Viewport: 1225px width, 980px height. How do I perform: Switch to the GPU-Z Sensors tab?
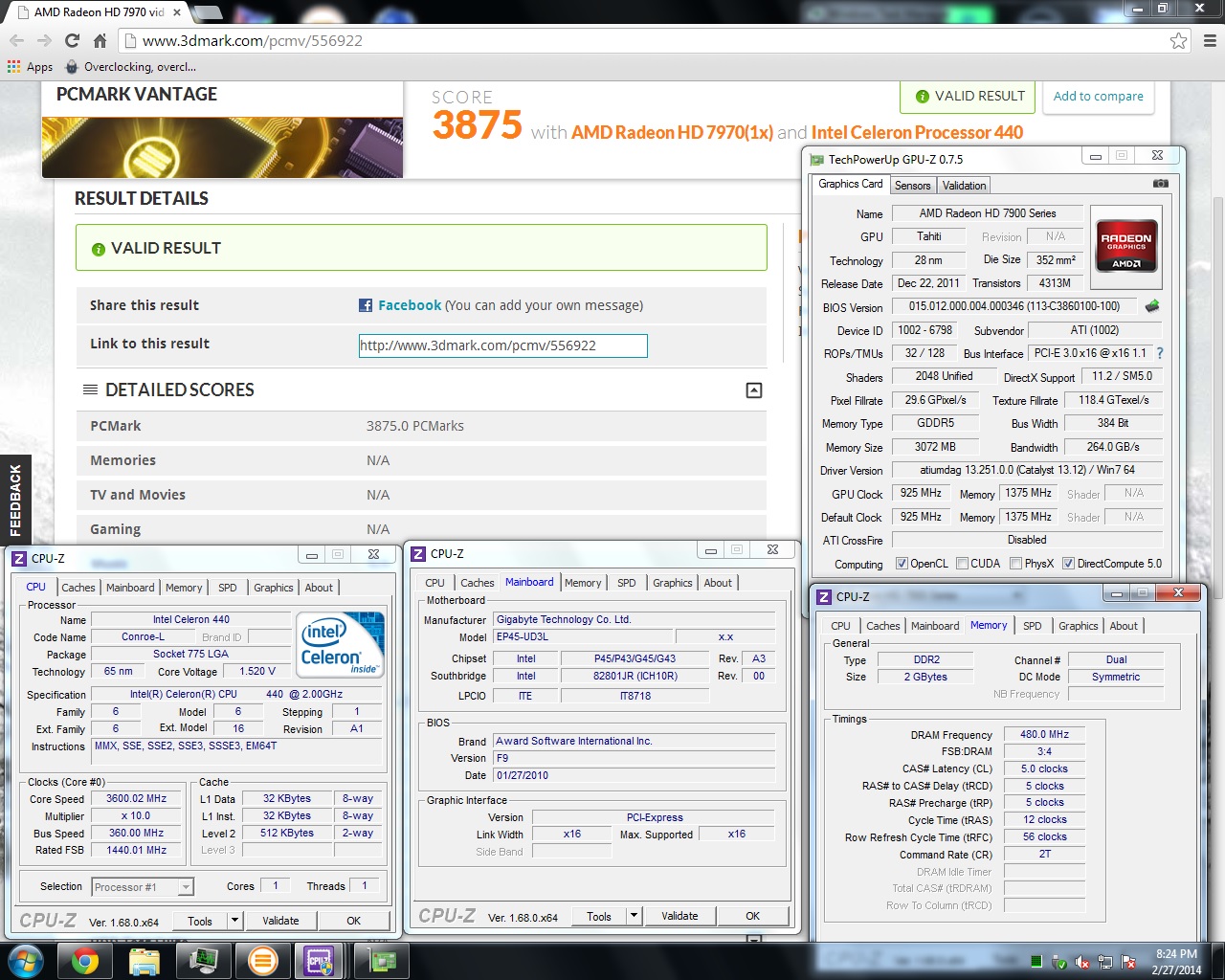click(x=912, y=186)
